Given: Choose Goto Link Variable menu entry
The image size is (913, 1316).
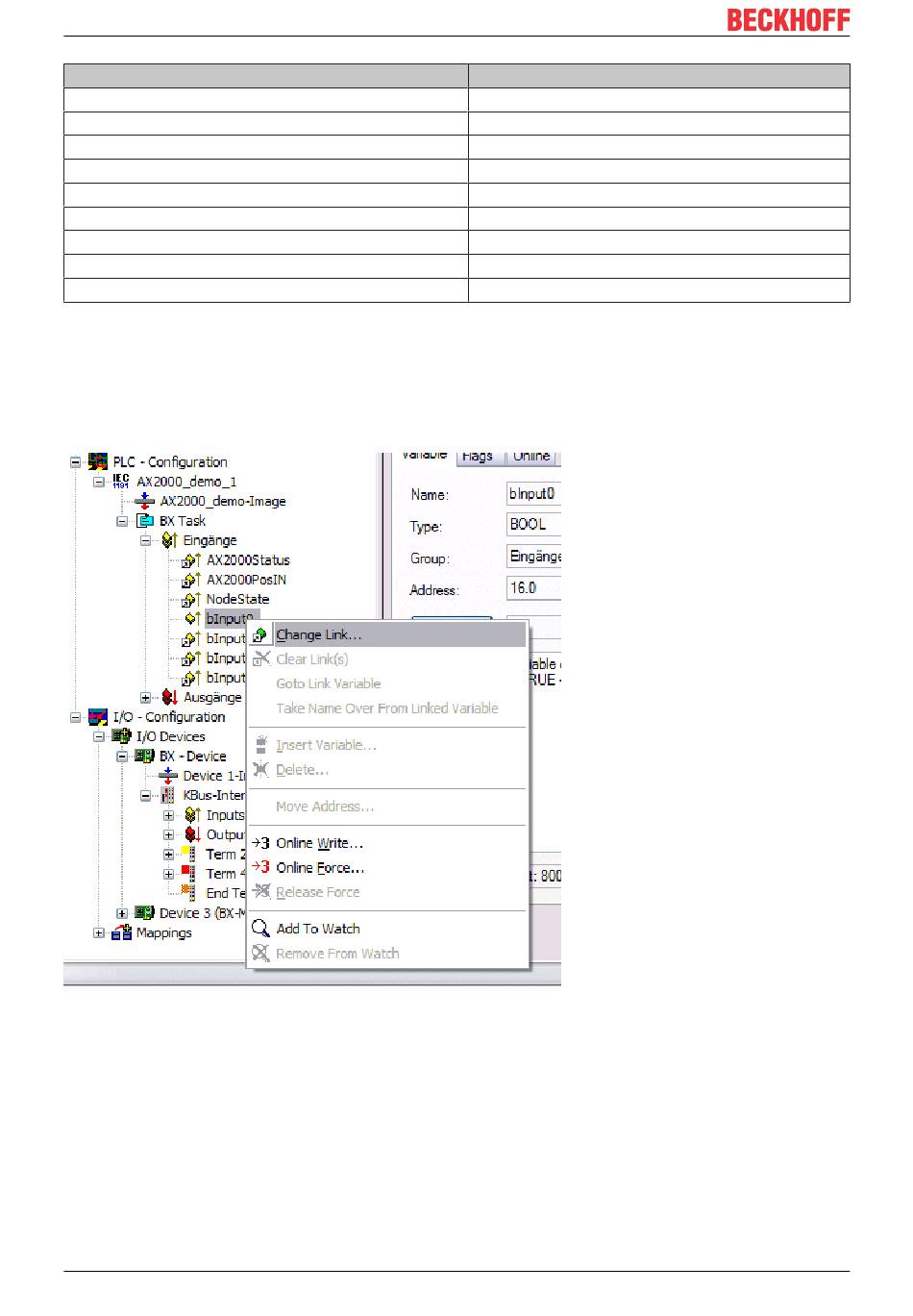Looking at the screenshot, I should 388,683.
